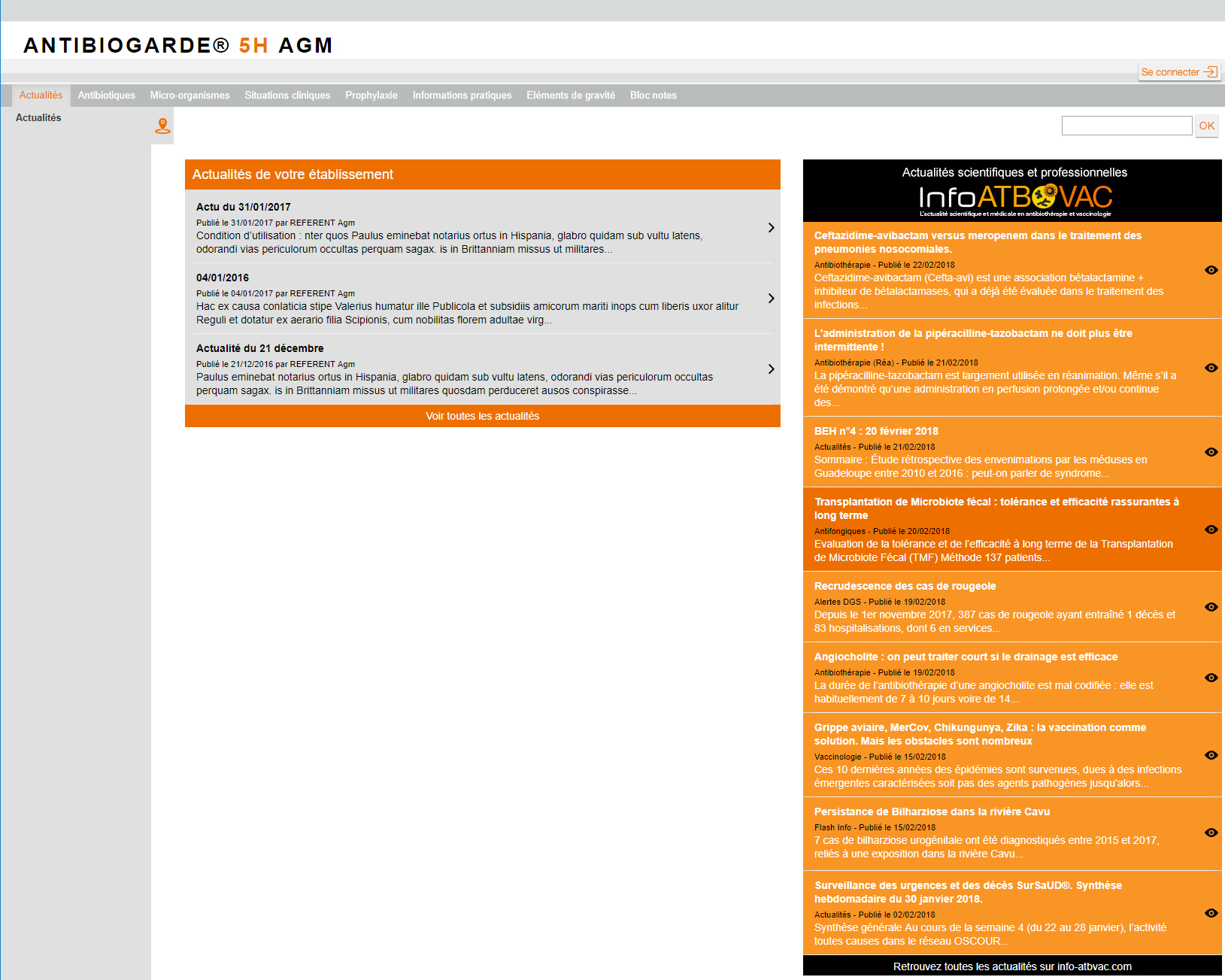Image resolution: width=1225 pixels, height=980 pixels.
Task: Click the ANTIBIOGARDE 5H AGM site title
Action: [177, 45]
